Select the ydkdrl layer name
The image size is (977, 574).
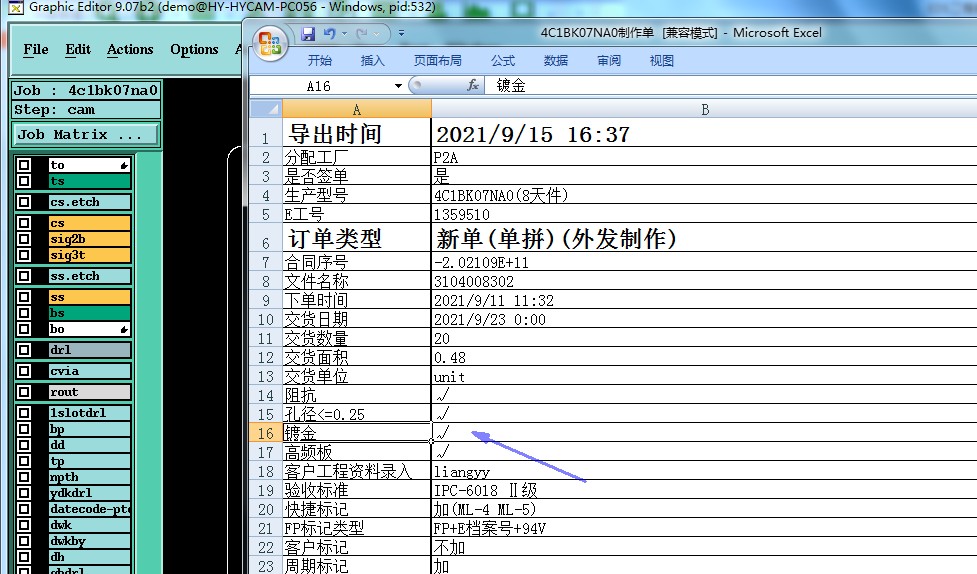click(x=89, y=493)
